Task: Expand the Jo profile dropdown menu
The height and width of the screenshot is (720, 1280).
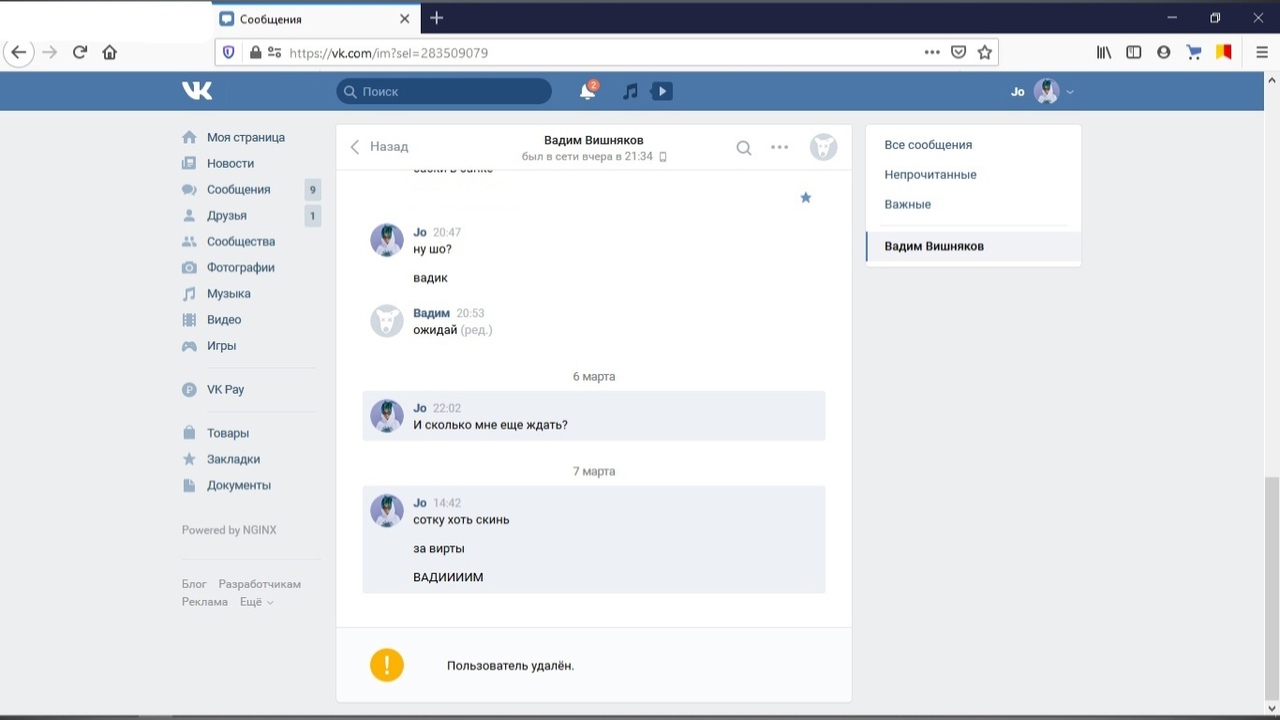Action: [1044, 91]
